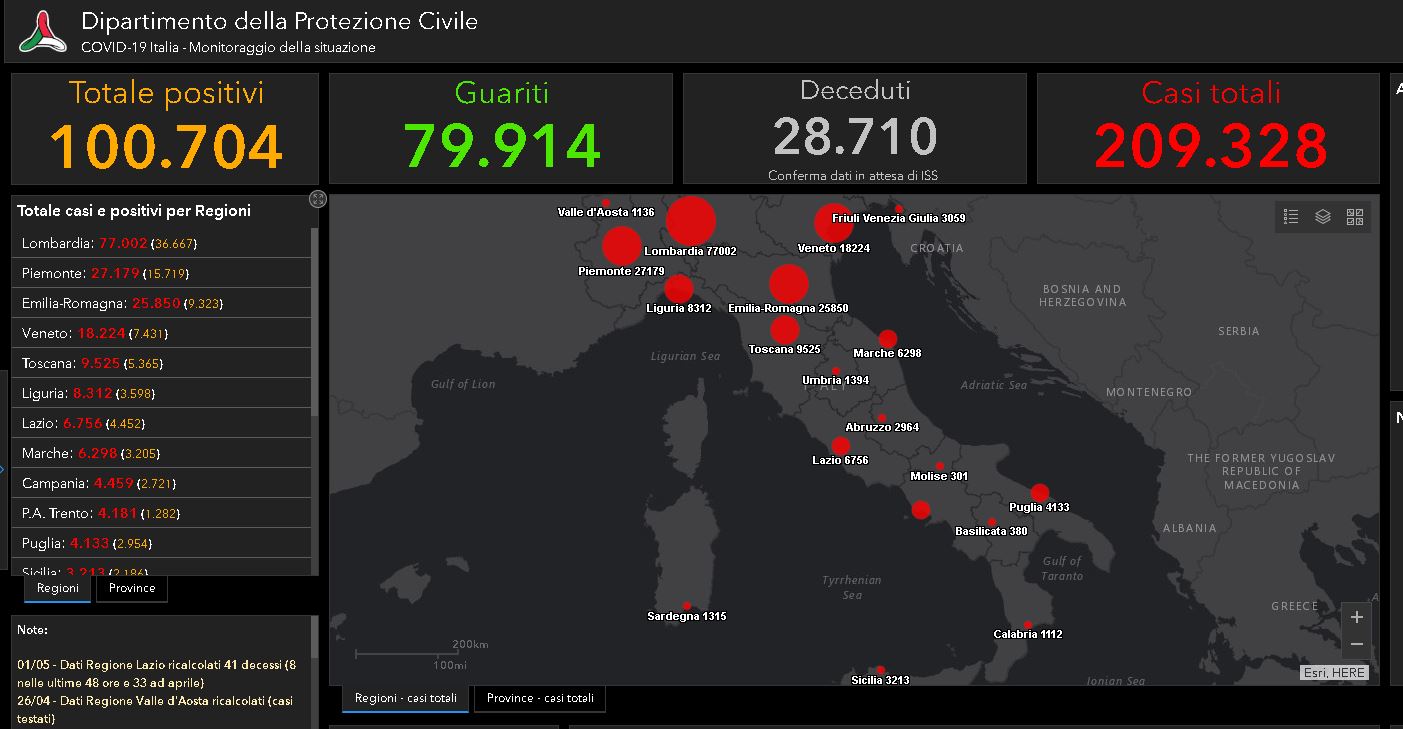Open the layer list icon
1403x729 pixels.
1323,217
